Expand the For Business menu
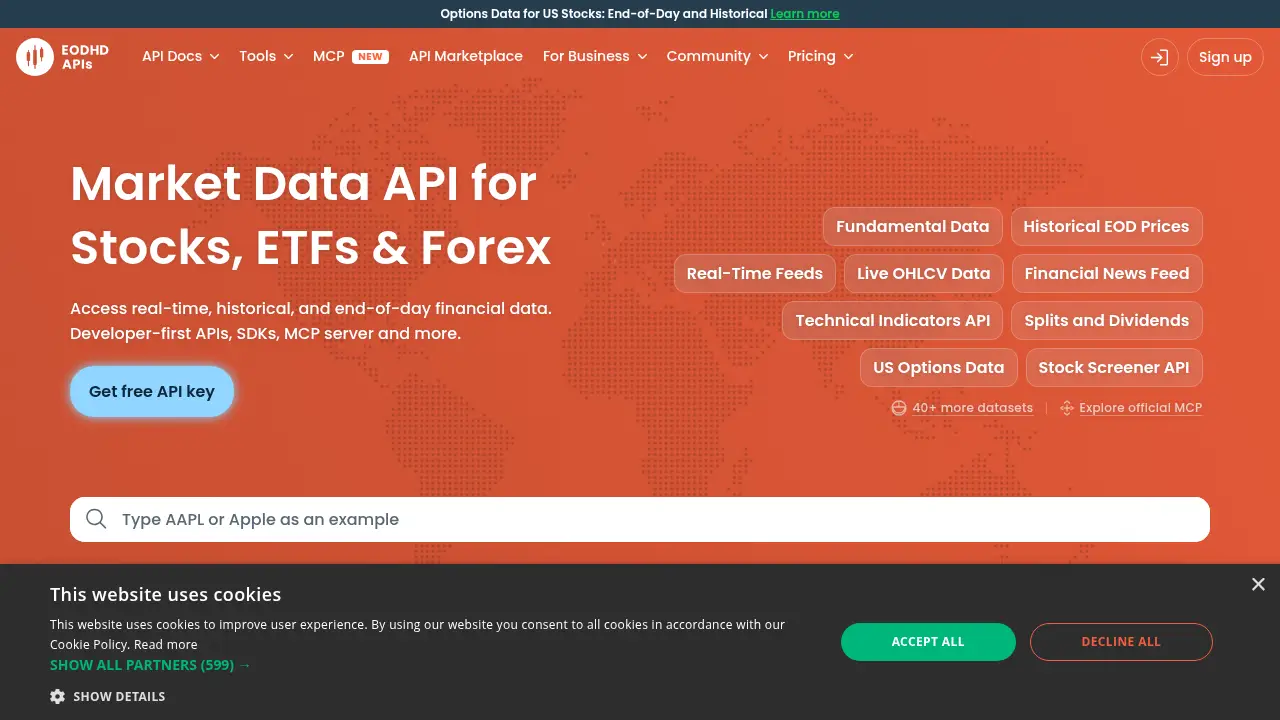1280x720 pixels. point(595,56)
